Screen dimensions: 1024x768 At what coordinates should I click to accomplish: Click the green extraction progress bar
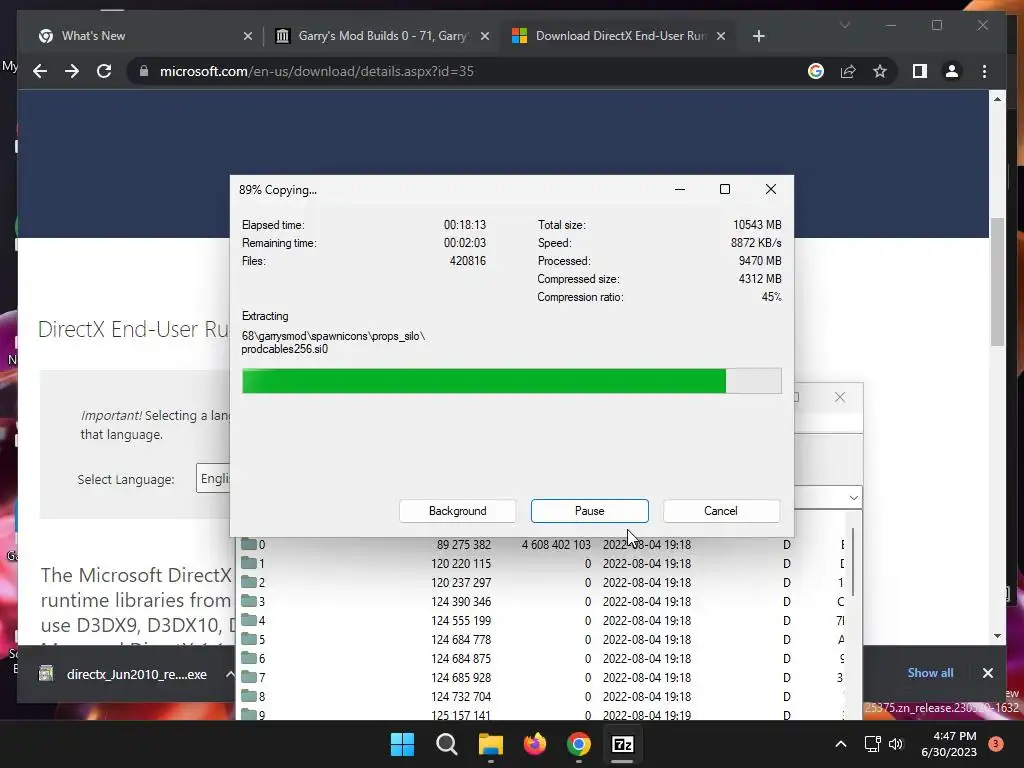point(511,381)
